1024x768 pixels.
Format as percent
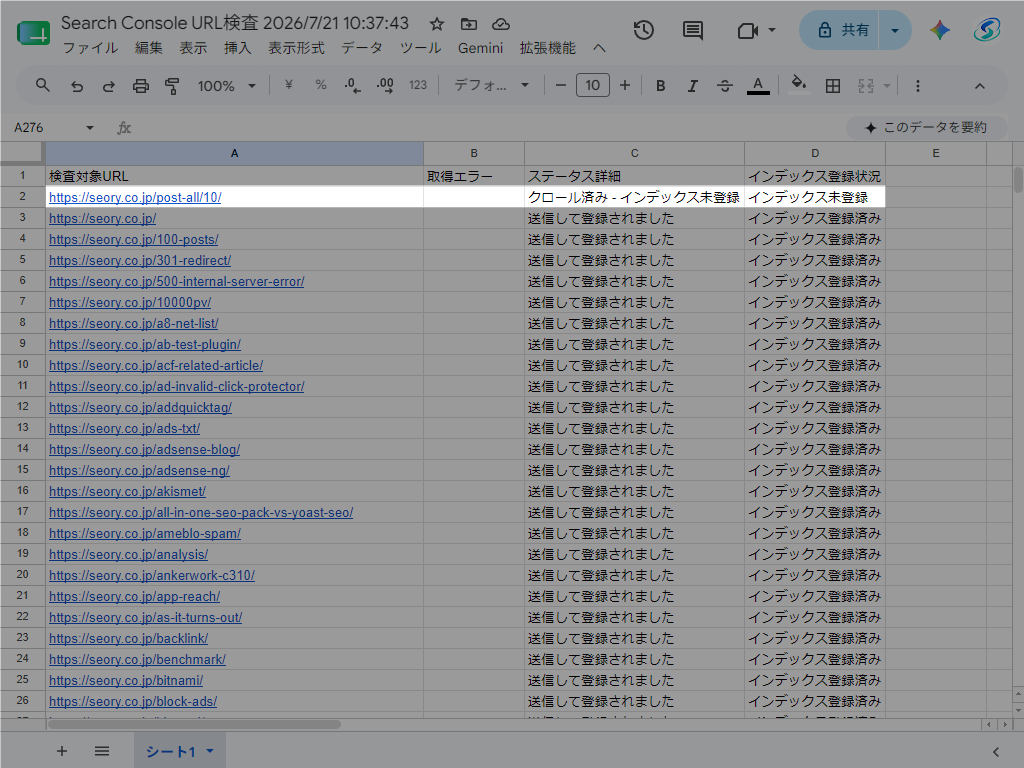pos(321,85)
